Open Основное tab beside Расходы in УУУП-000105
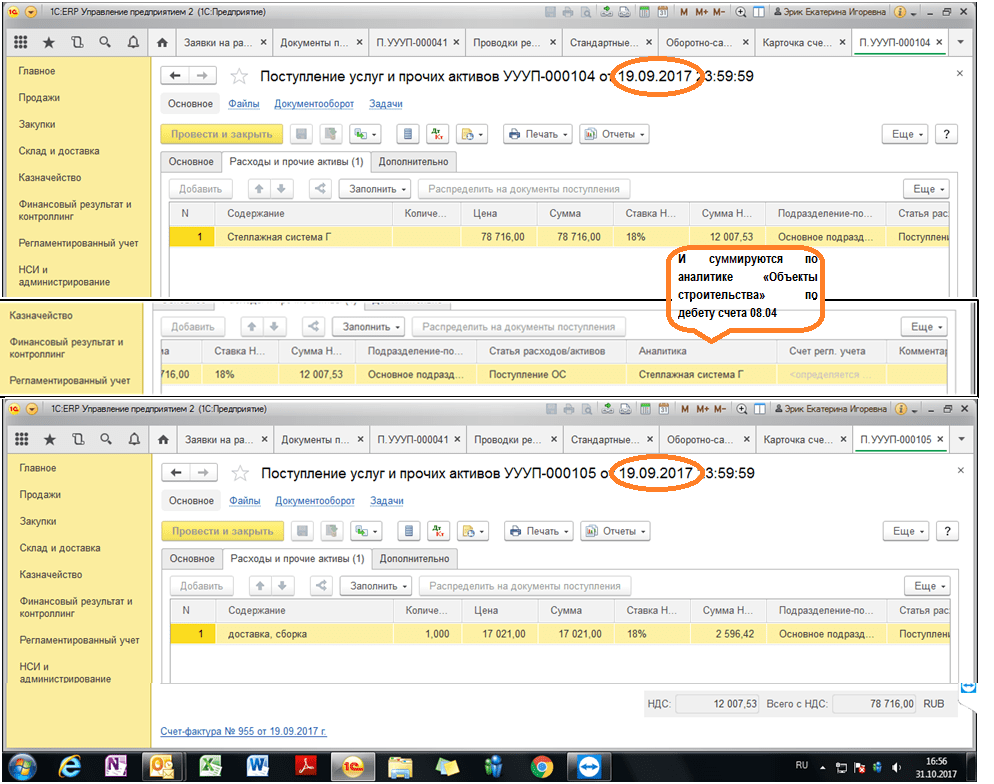The image size is (994, 784). 191,558
